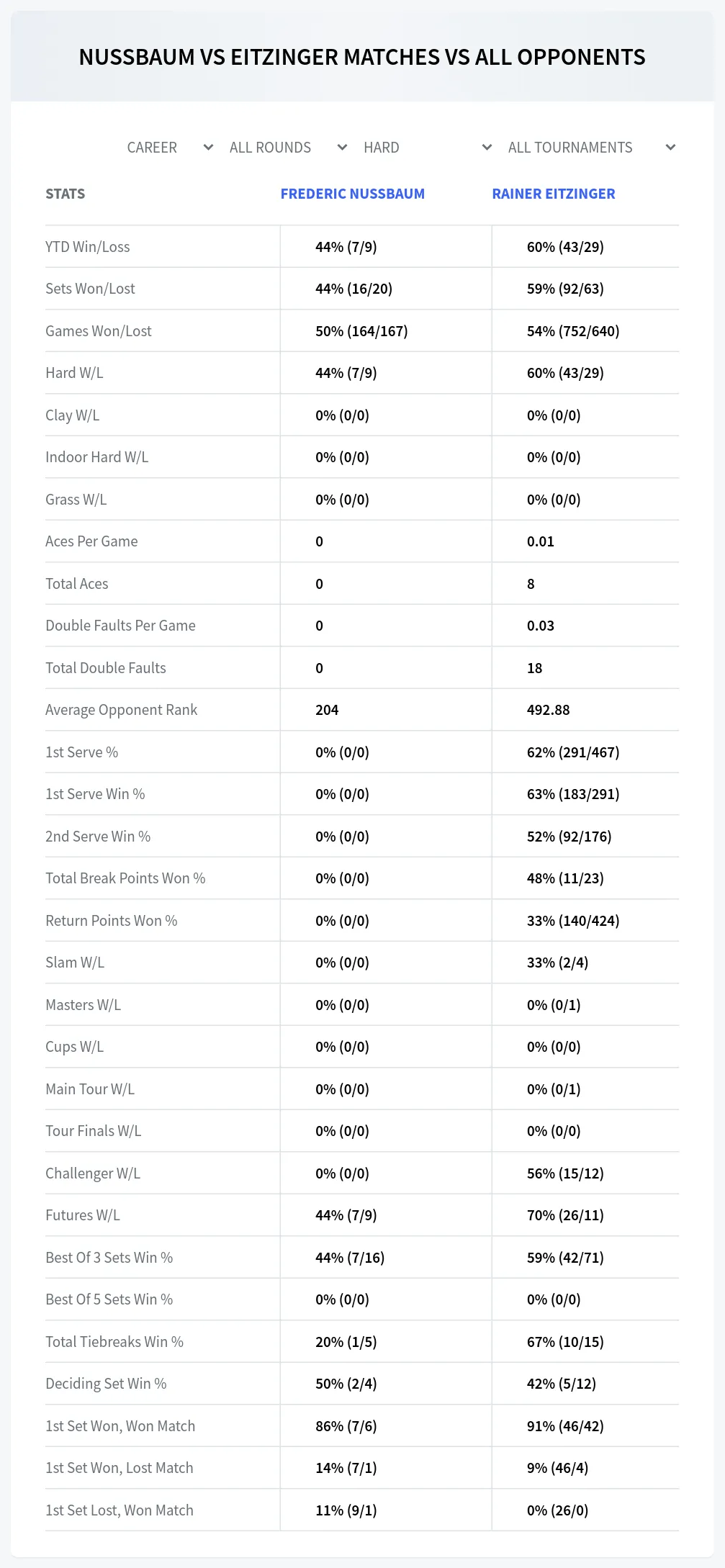Click the chevron arrow beside ALL TOURNAMENTS

pos(670,148)
